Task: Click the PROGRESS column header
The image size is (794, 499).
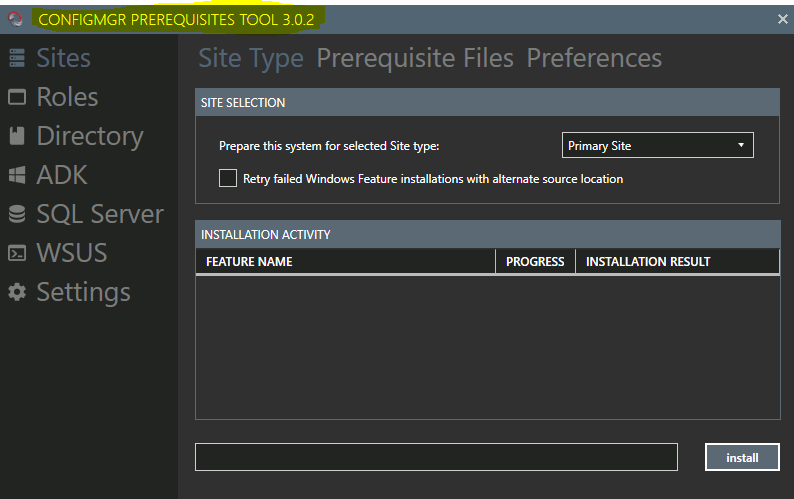Action: coord(535,261)
